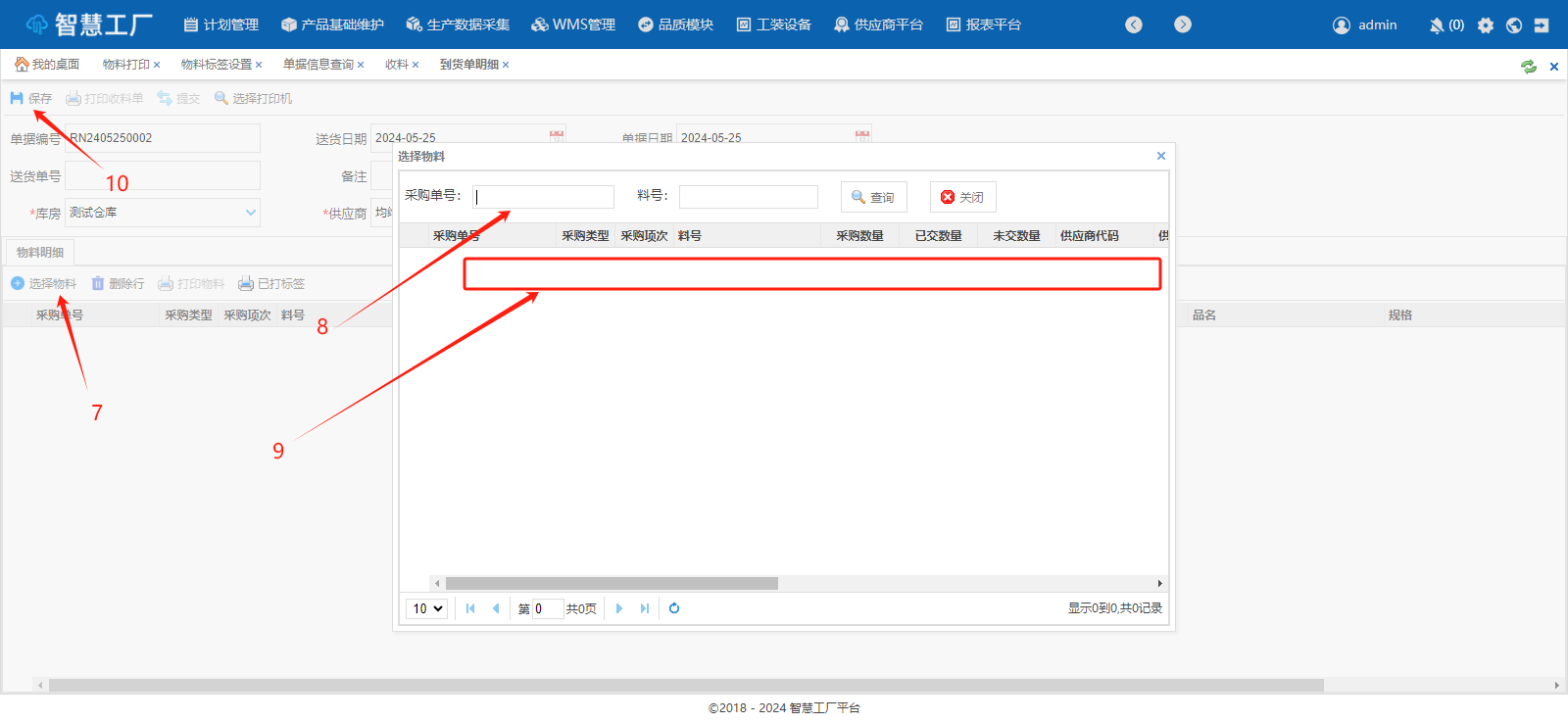Open the WMS管理 menu

coord(573,24)
